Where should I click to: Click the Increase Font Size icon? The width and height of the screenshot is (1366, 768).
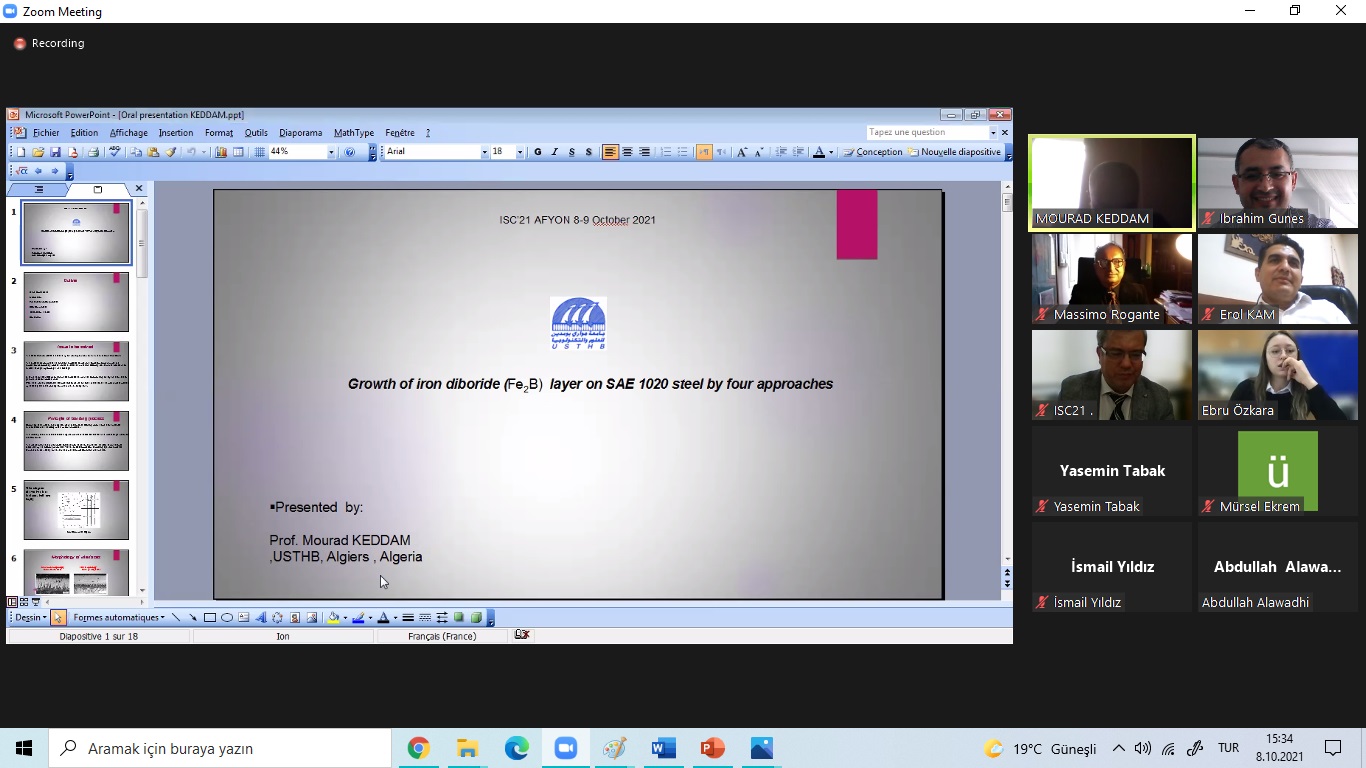pyautogui.click(x=741, y=152)
